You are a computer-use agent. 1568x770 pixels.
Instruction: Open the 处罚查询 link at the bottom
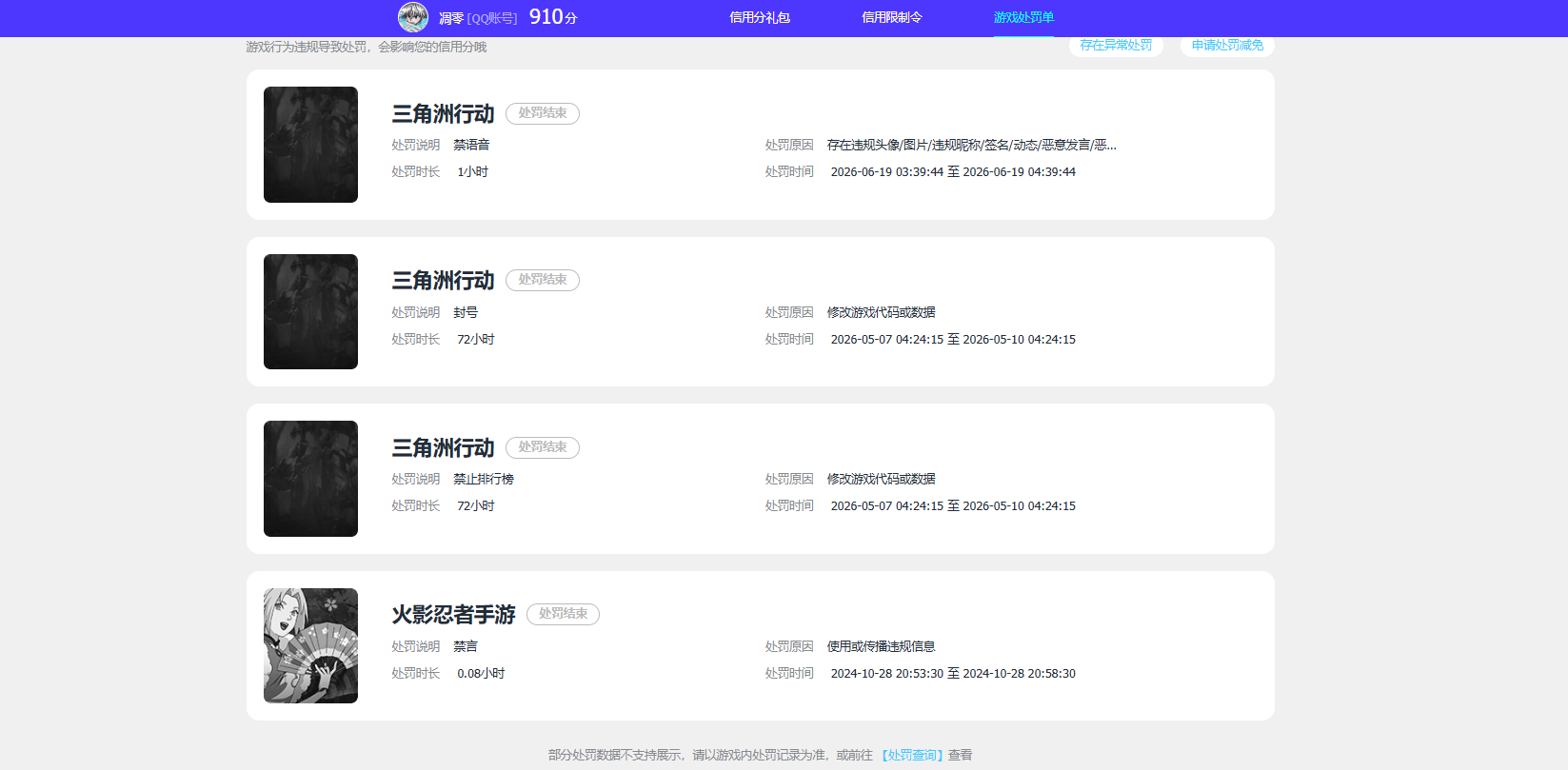coord(912,755)
